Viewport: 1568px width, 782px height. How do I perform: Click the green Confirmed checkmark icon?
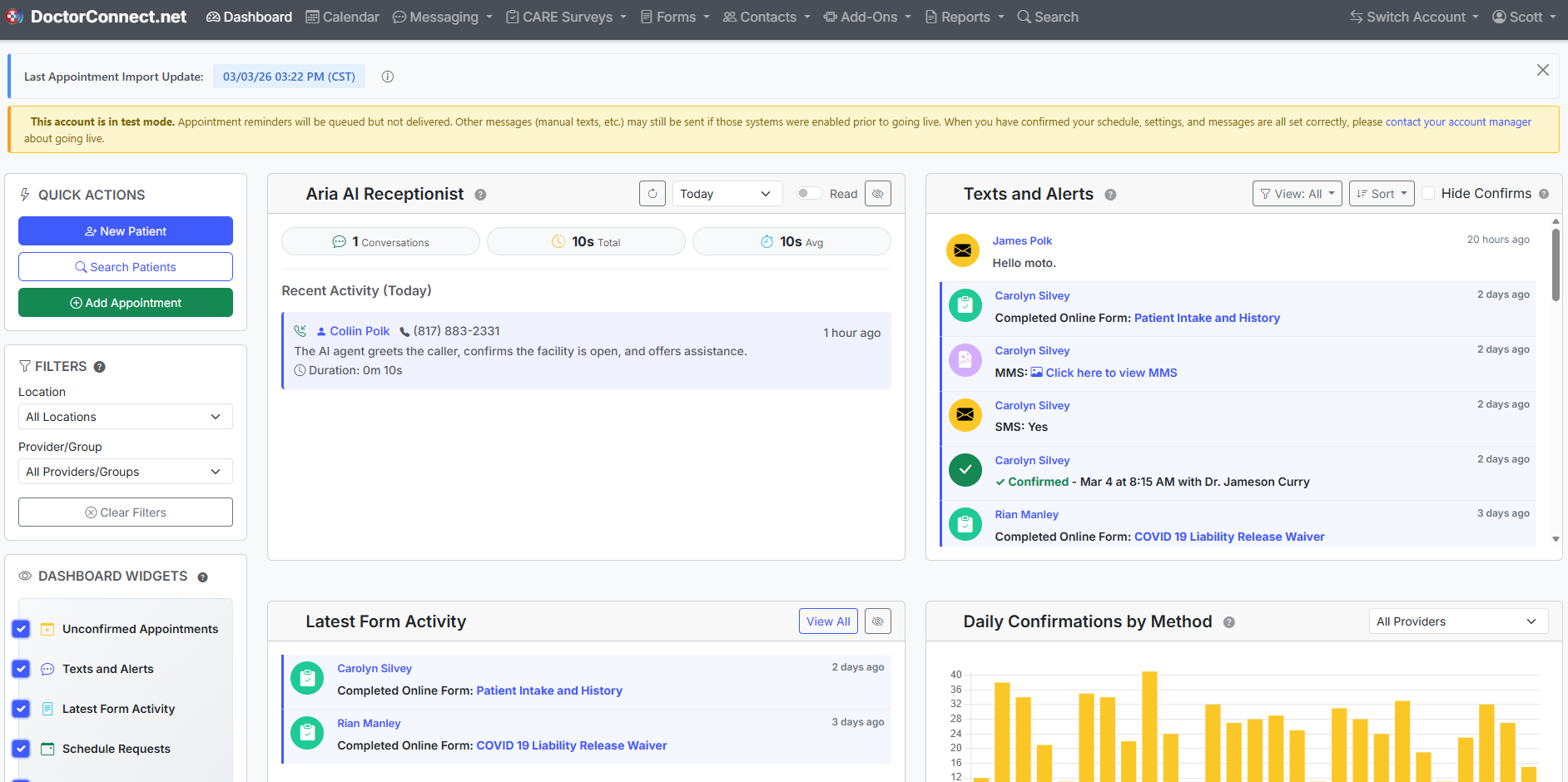(965, 470)
